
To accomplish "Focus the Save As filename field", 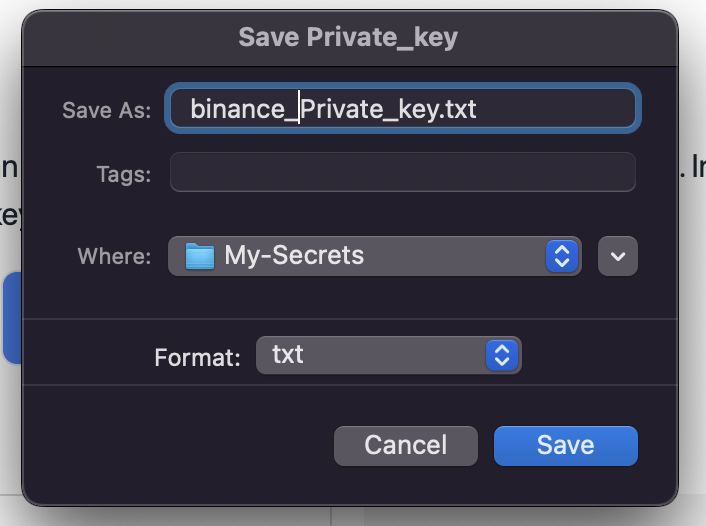I will 403,109.
